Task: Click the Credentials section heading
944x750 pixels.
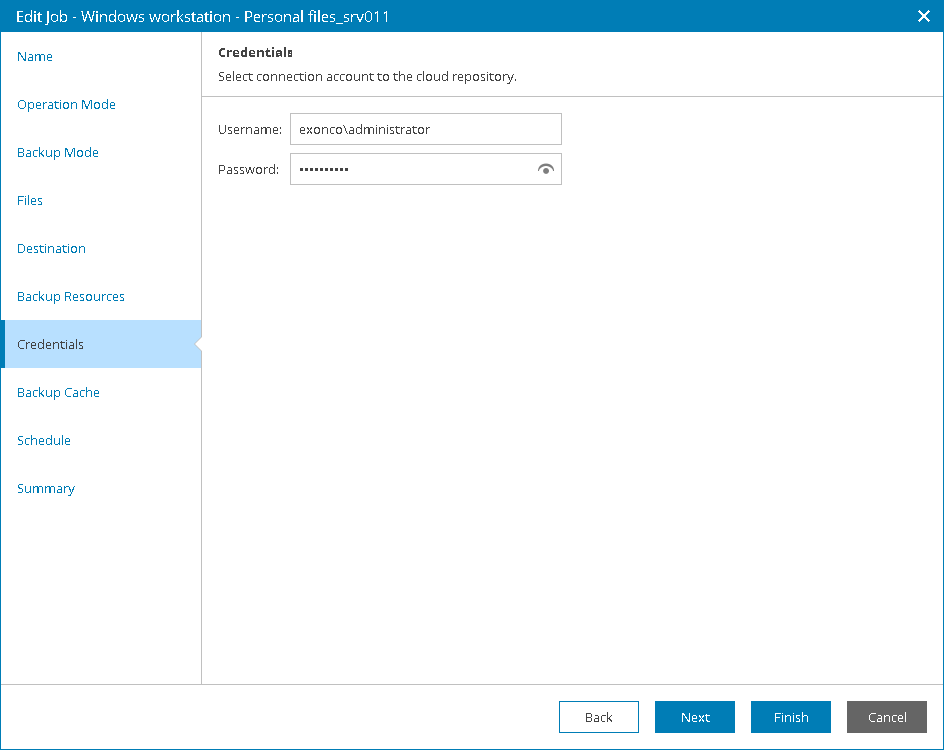Action: click(x=255, y=52)
